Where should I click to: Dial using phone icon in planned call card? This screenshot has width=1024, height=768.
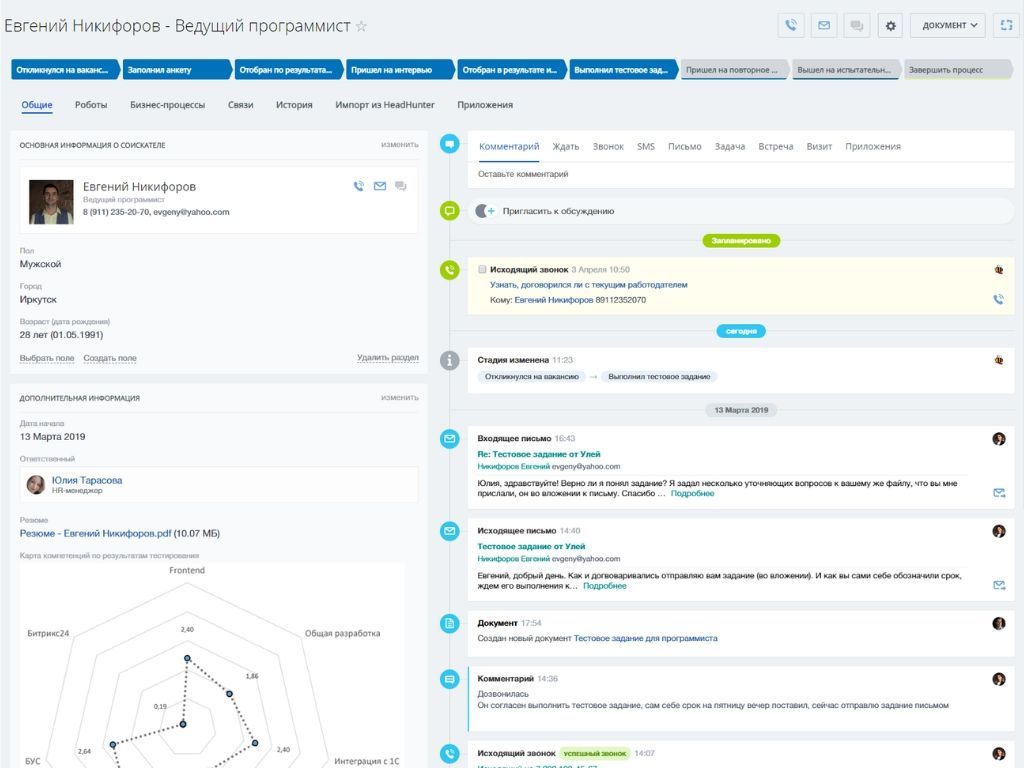coord(999,299)
